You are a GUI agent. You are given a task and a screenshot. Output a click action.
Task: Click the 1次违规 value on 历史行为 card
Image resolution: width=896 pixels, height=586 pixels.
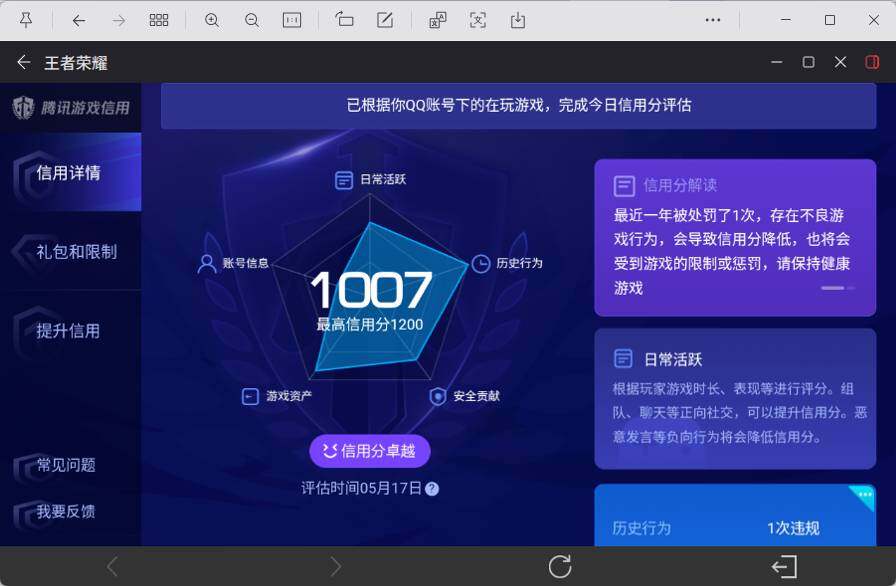point(793,528)
